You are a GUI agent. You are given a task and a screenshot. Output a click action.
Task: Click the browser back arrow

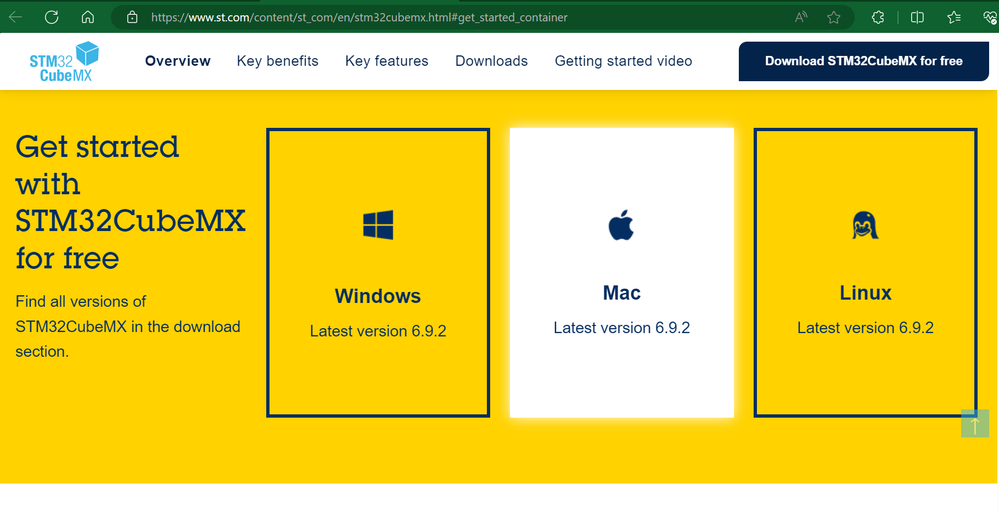tap(15, 17)
